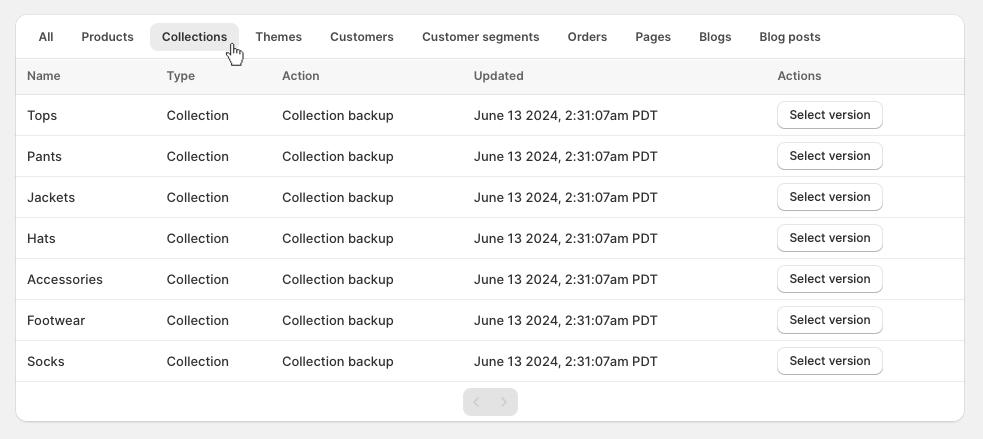Click the Actions column header
Screen dimensions: 983x439
799,76
